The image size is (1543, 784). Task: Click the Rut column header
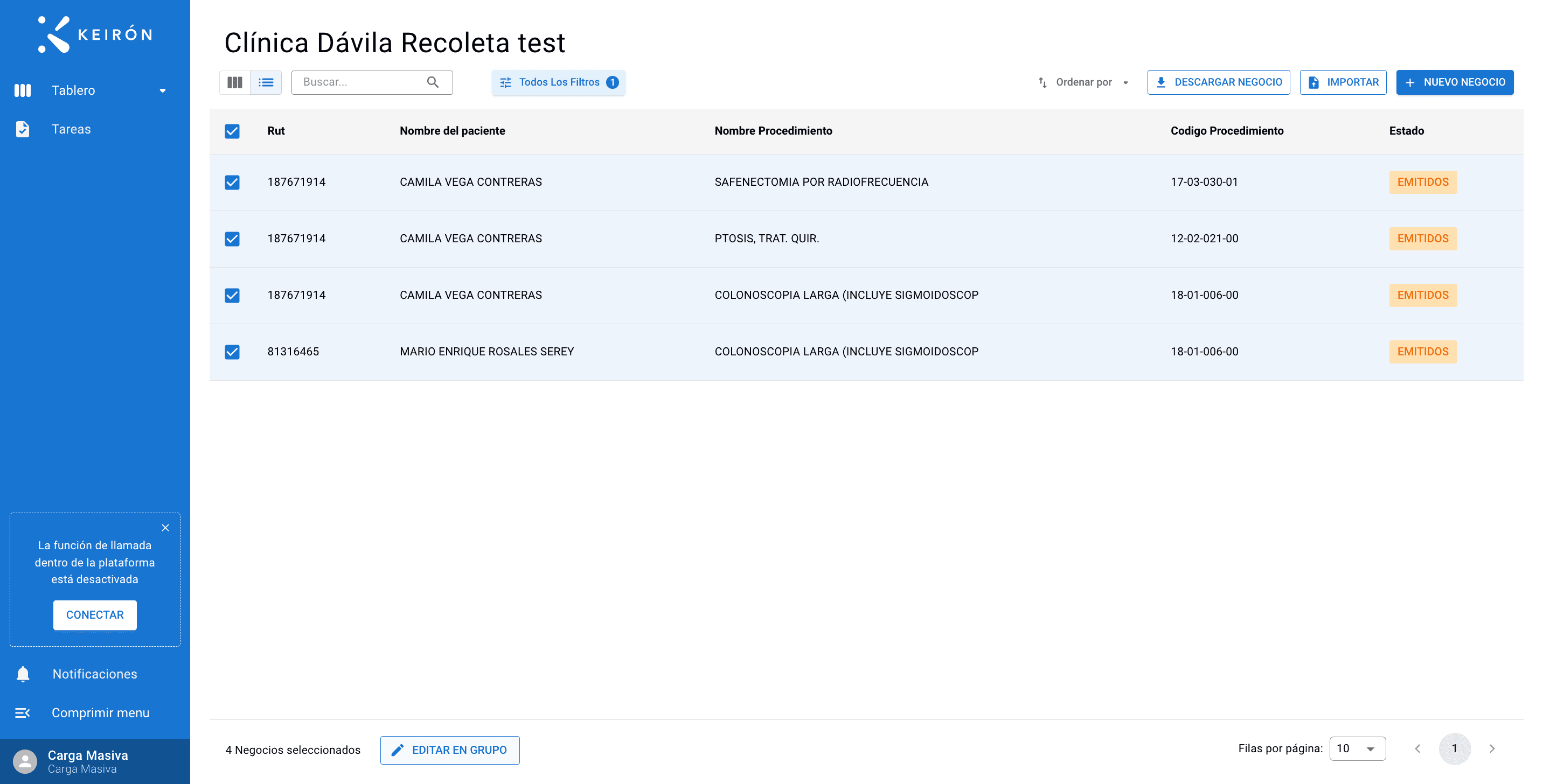pyautogui.click(x=276, y=130)
